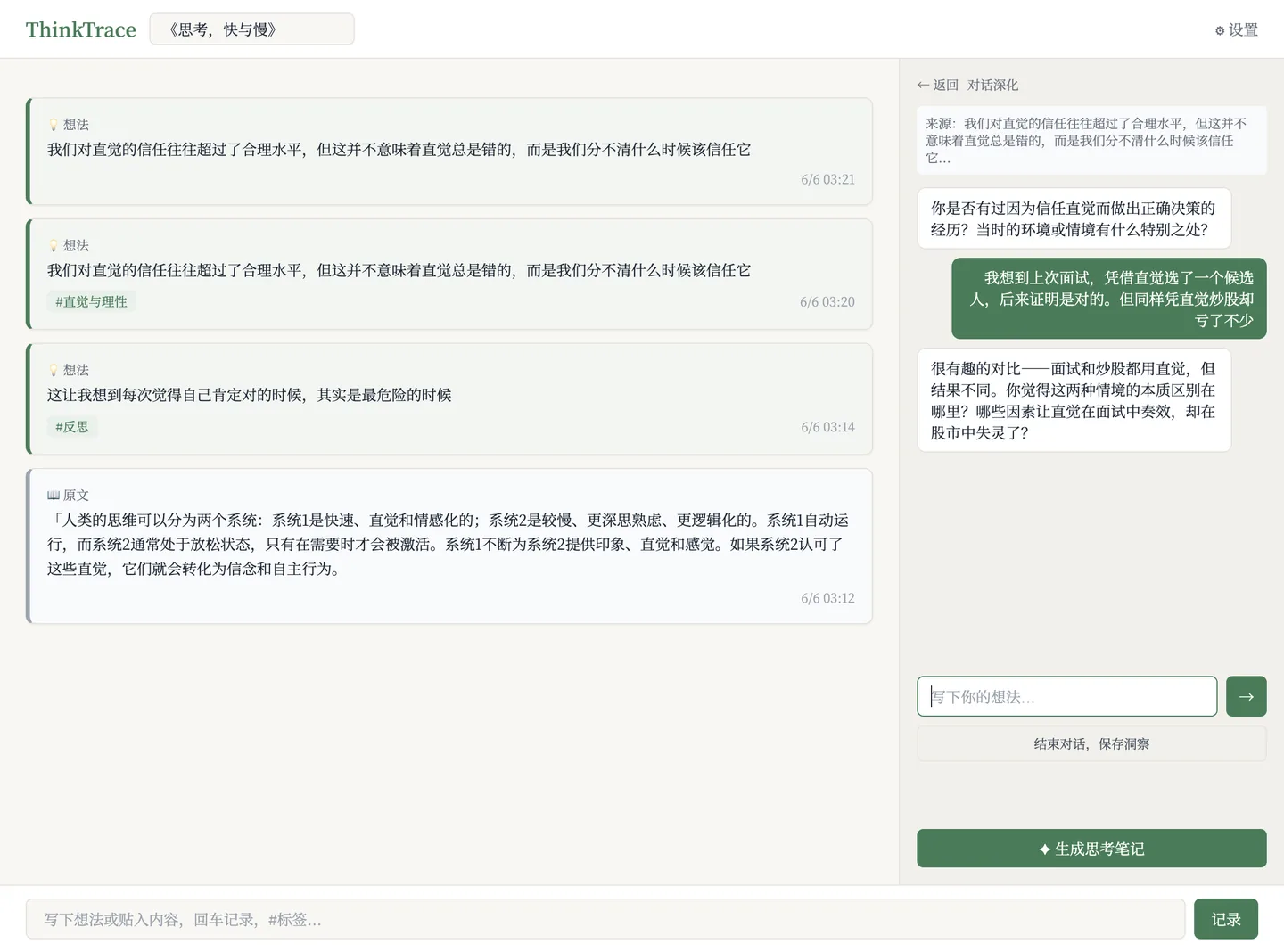Click the ThinkTrace logo
The width and height of the screenshot is (1284, 952).
tap(80, 29)
